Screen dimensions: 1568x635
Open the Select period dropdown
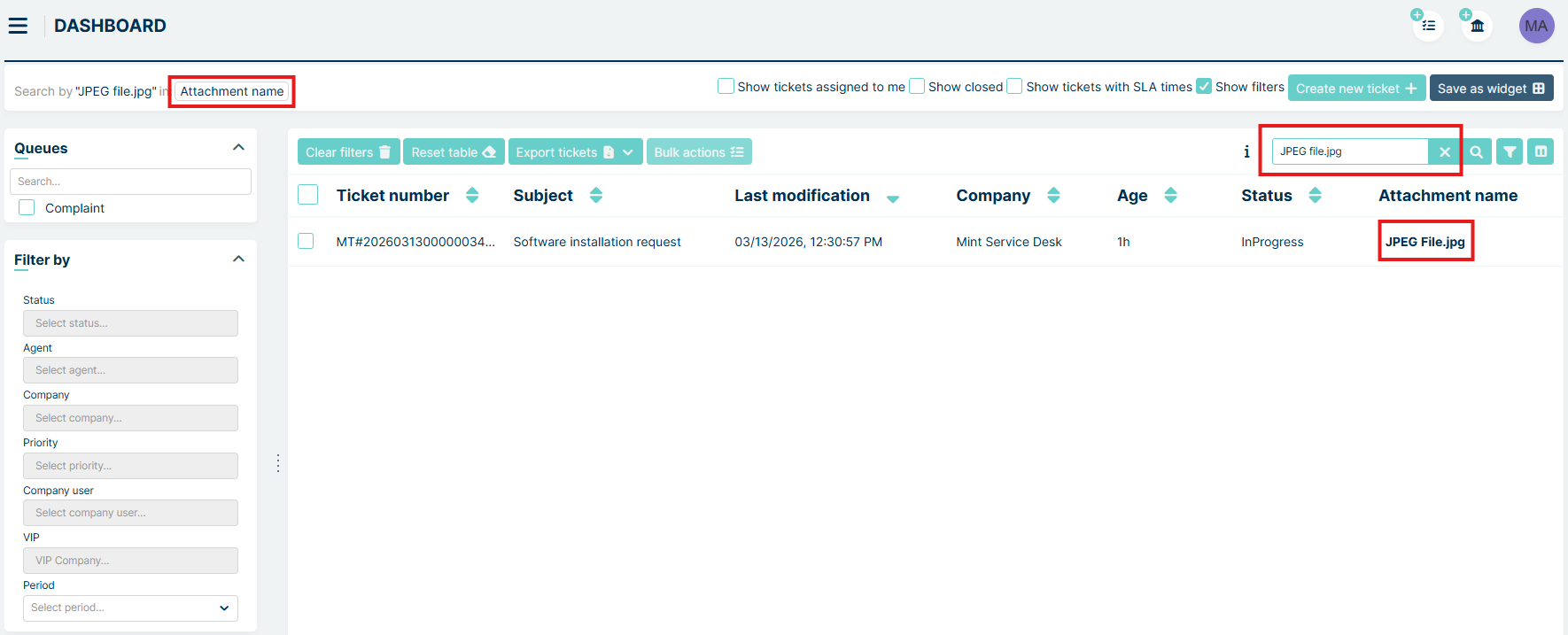[x=130, y=608]
